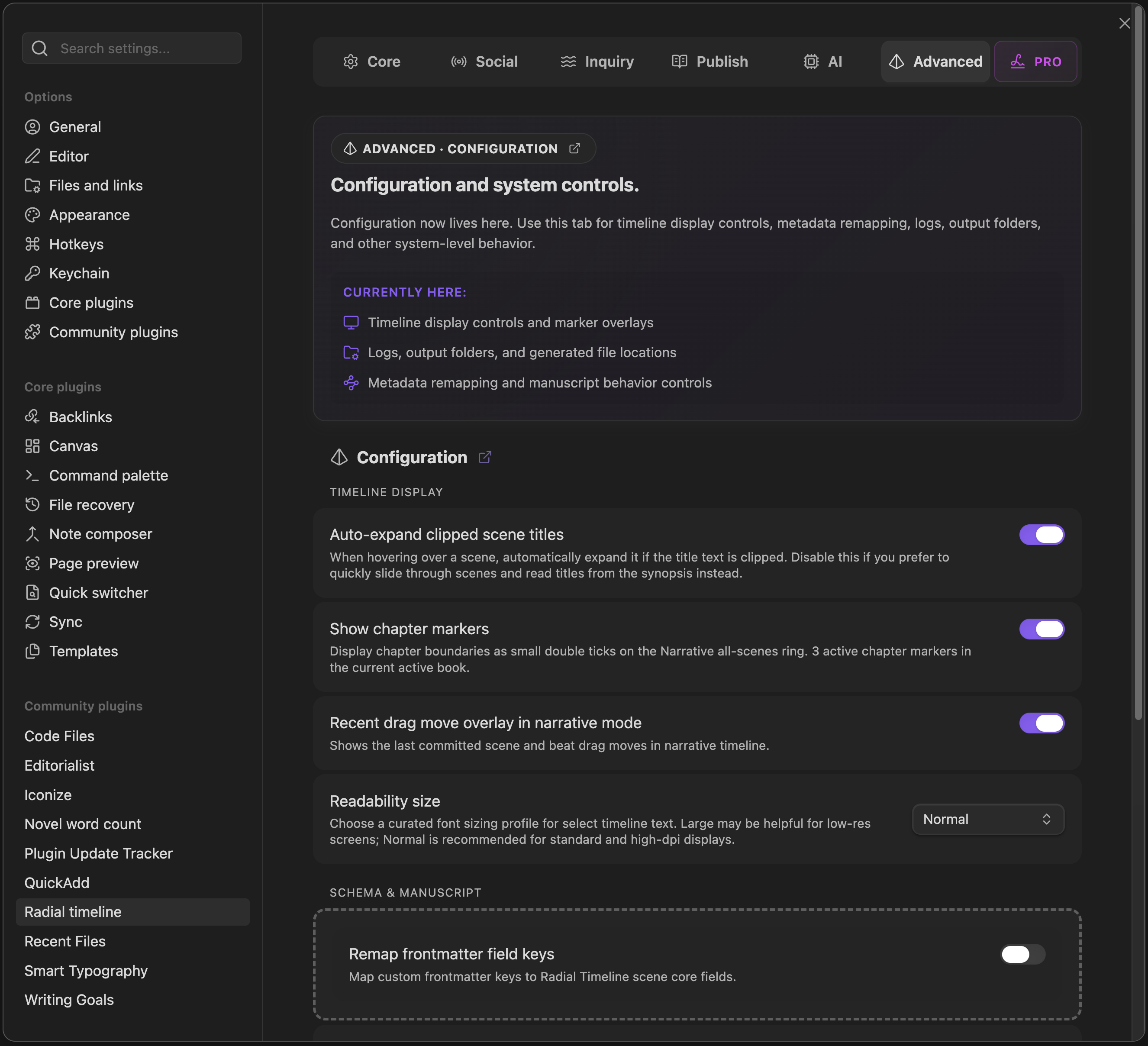Viewport: 1148px width, 1046px height.
Task: Open external link icon beside Configuration heading
Action: pos(485,457)
